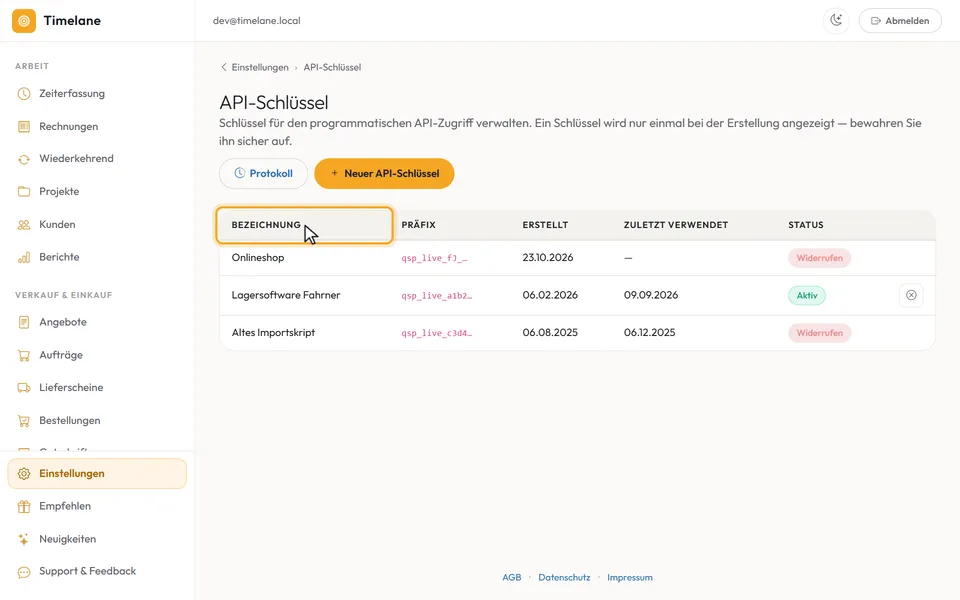Open the AGB footer link
Image resolution: width=960 pixels, height=600 pixels.
[512, 577]
